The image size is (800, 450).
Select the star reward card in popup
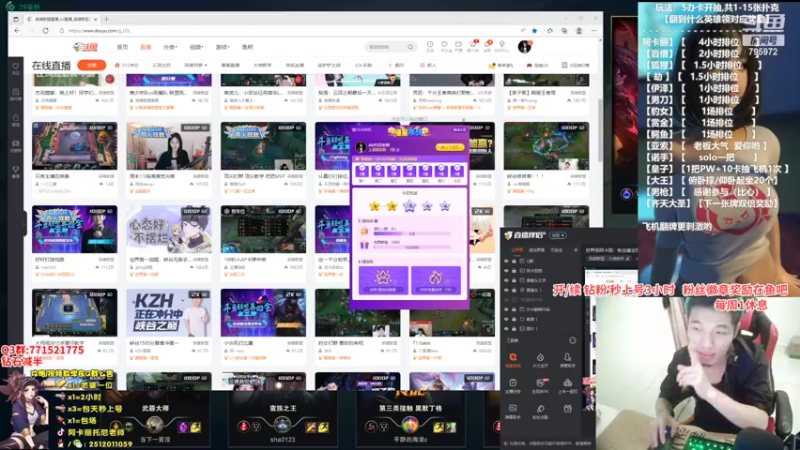coord(383,280)
